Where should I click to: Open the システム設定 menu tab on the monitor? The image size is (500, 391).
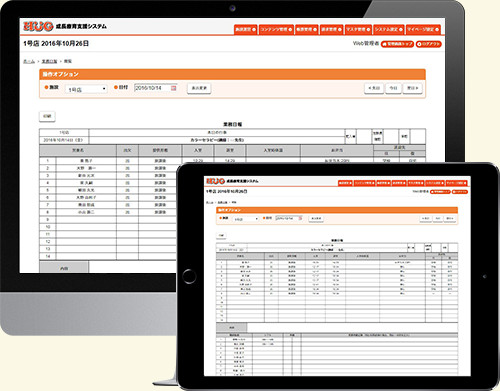pos(389,29)
